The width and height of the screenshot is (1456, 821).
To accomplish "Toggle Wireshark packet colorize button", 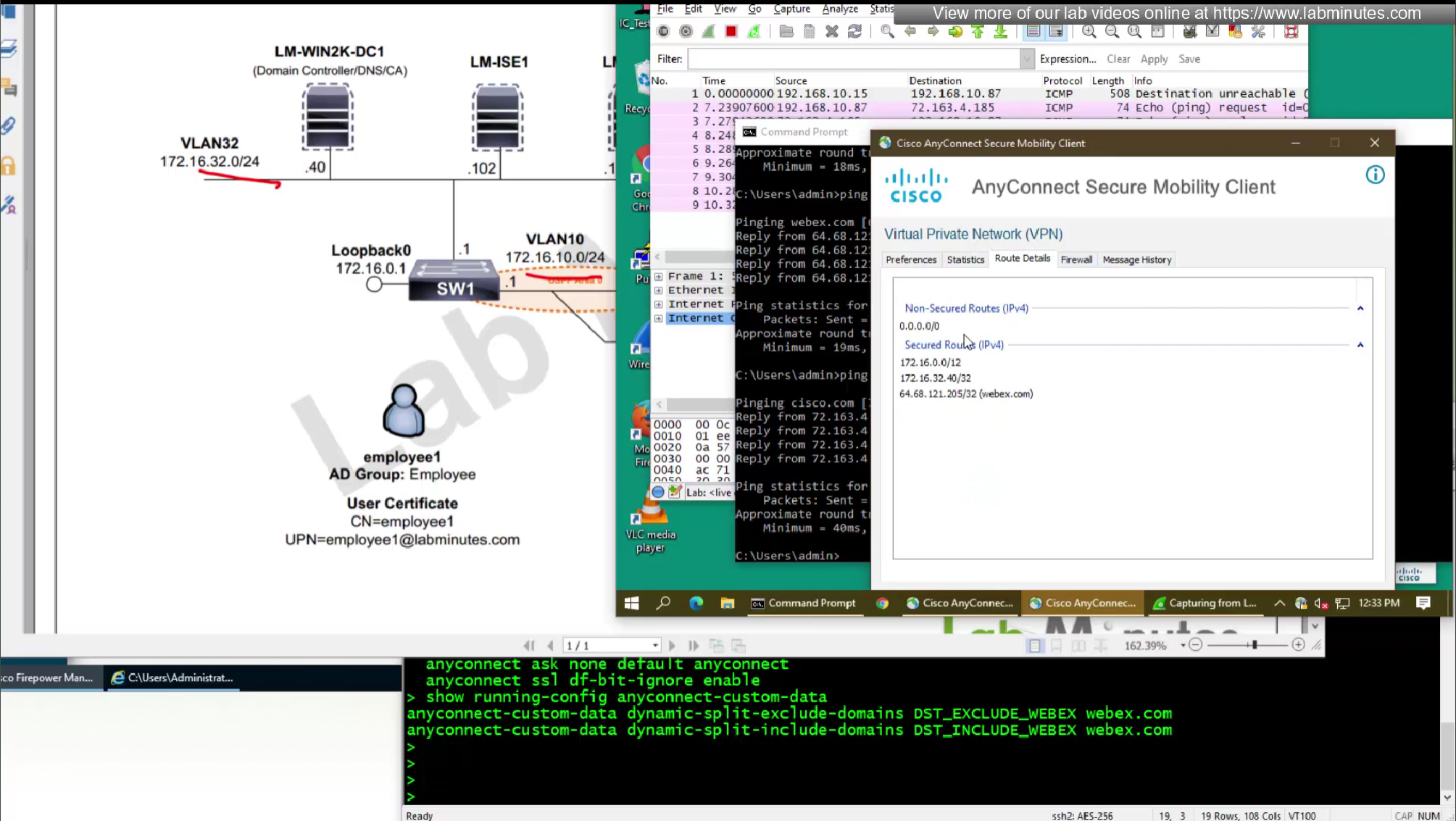I will click(1033, 31).
